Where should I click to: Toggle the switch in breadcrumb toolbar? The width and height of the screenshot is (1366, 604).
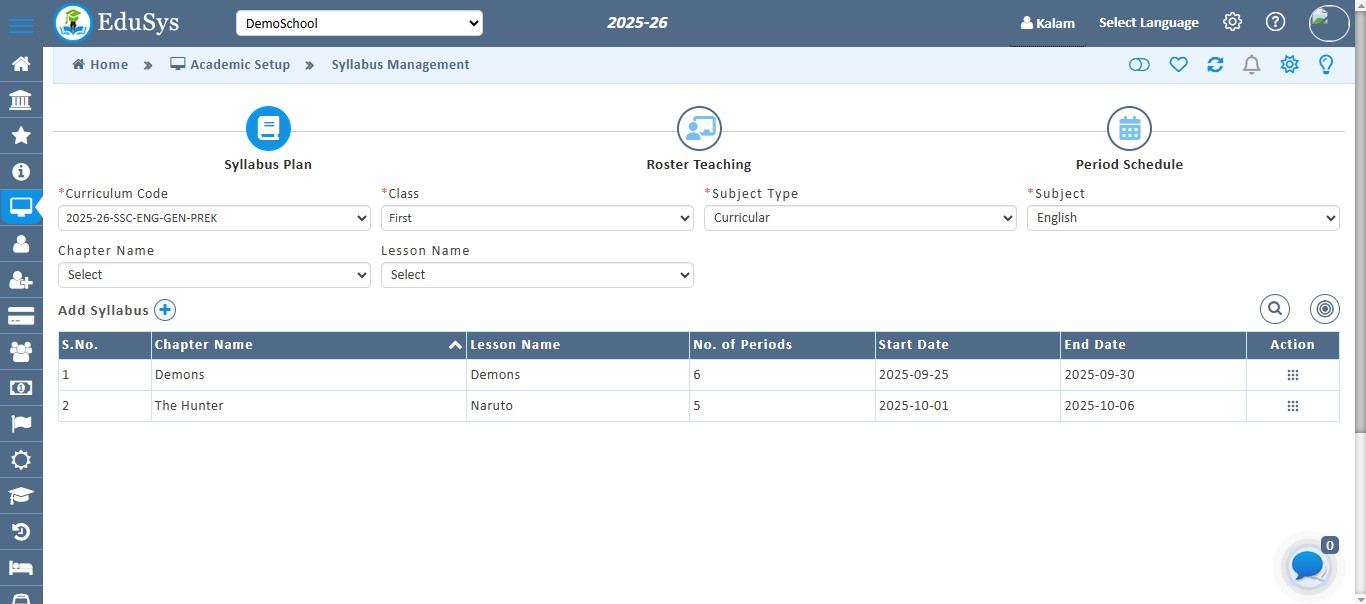click(x=1139, y=65)
